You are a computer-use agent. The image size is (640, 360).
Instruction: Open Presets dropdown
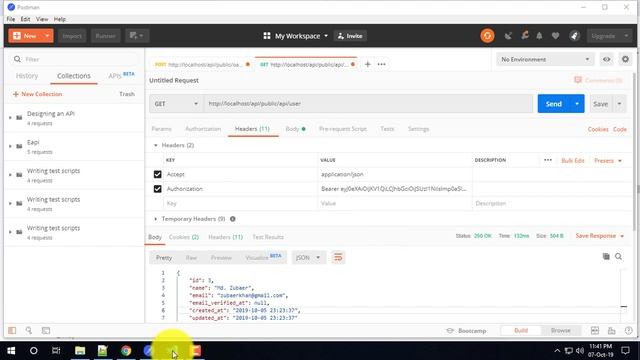pos(608,160)
